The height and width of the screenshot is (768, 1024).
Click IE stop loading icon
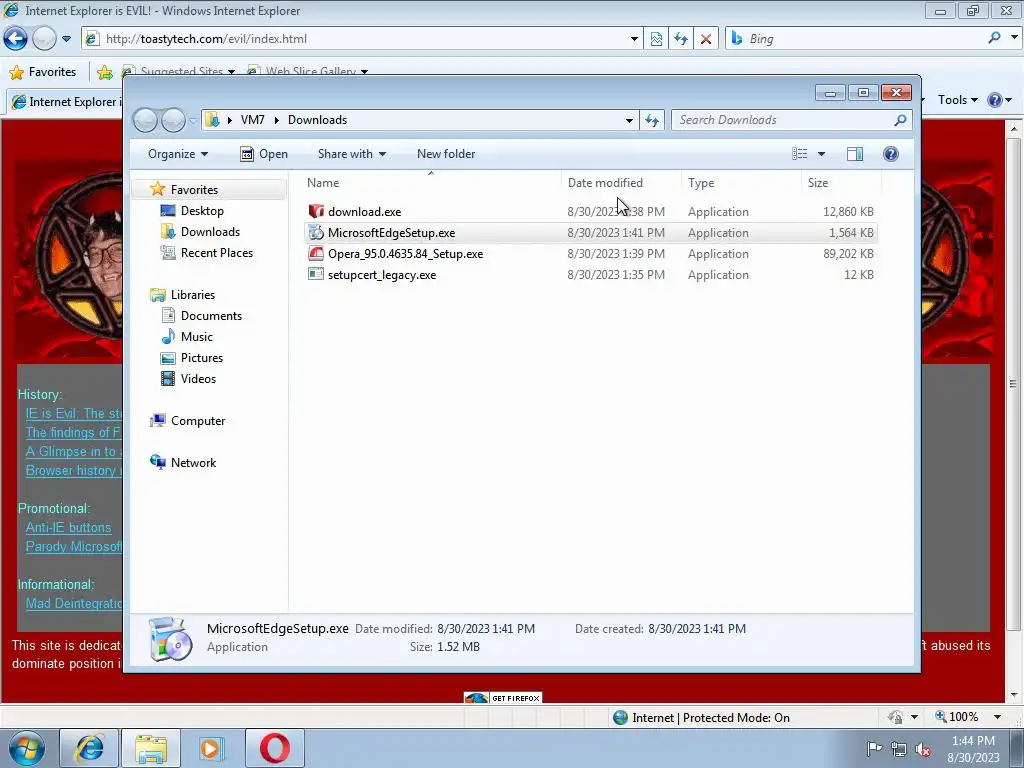tap(706, 39)
